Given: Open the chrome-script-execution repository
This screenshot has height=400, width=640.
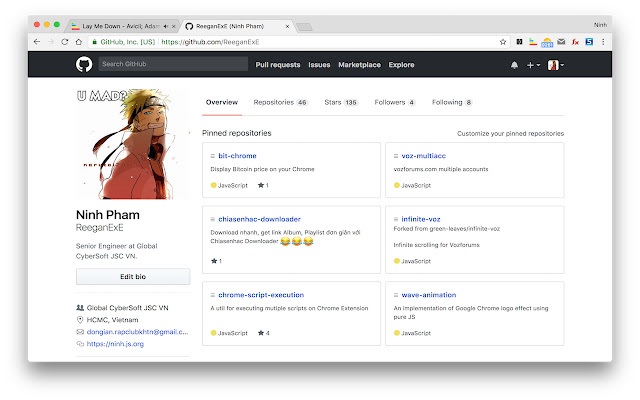Looking at the screenshot, I should pyautogui.click(x=261, y=295).
